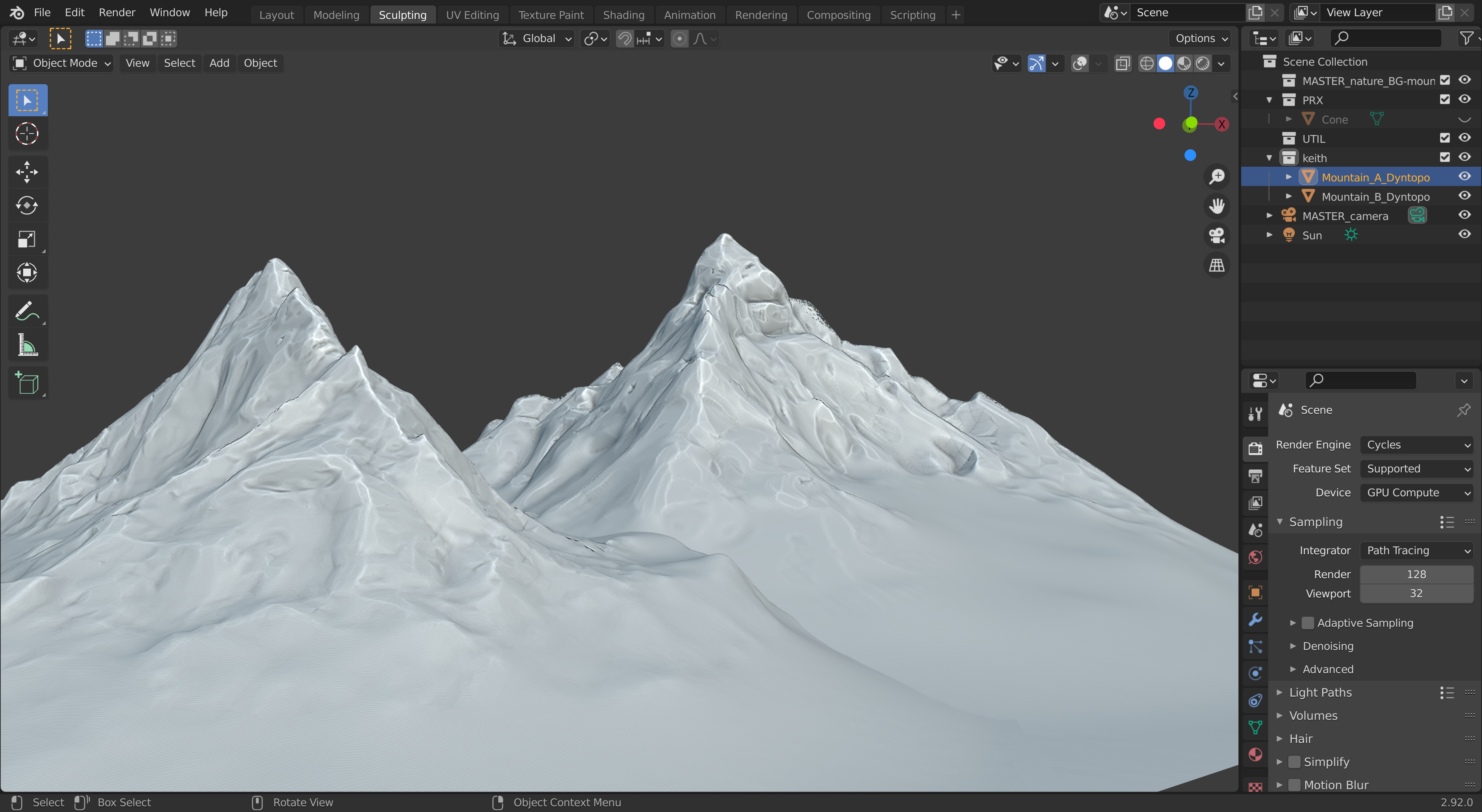This screenshot has width=1482, height=812.
Task: Activate the Annotate tool
Action: [27, 311]
